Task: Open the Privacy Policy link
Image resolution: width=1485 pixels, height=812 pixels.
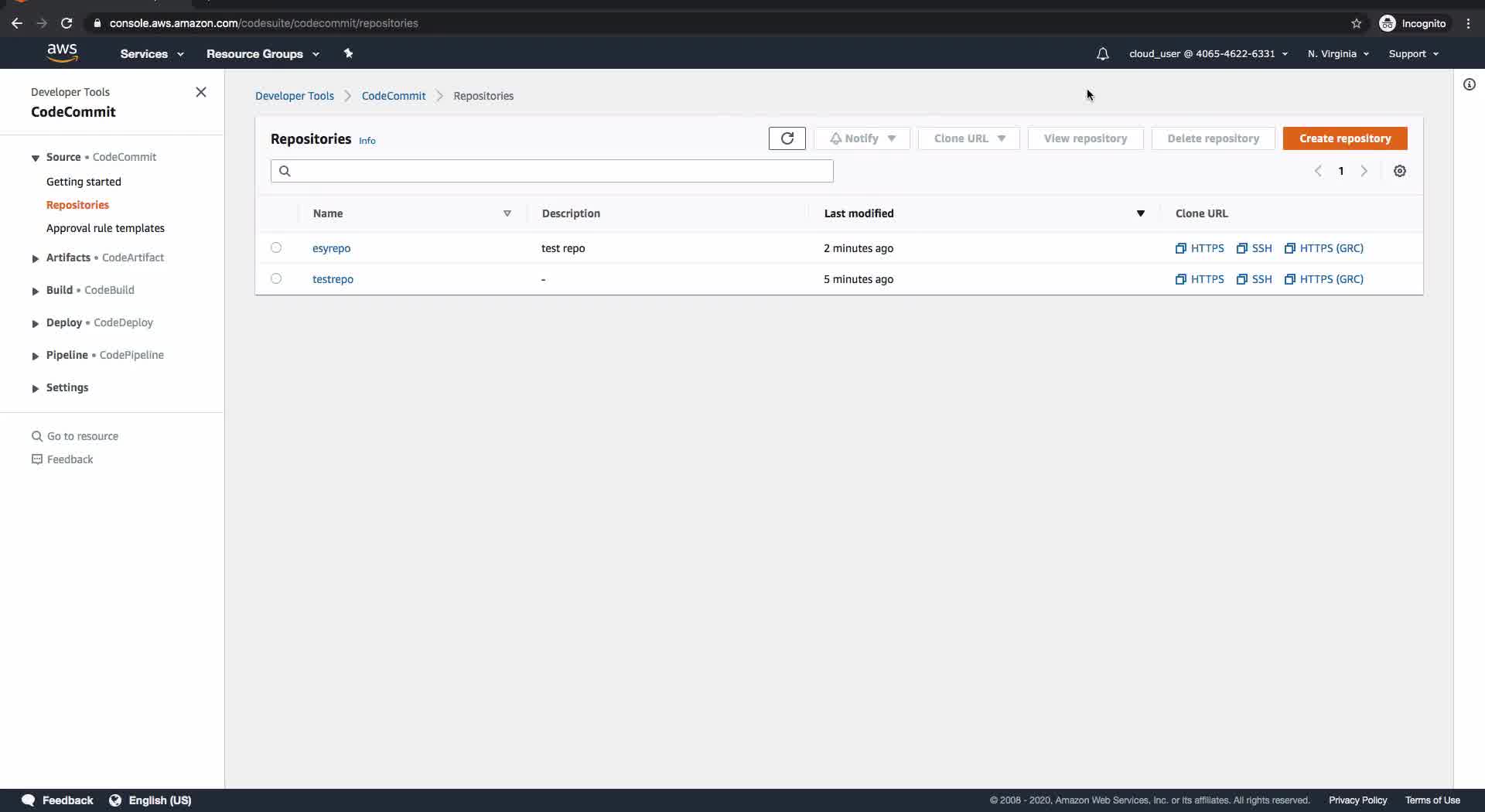Action: 1357,800
